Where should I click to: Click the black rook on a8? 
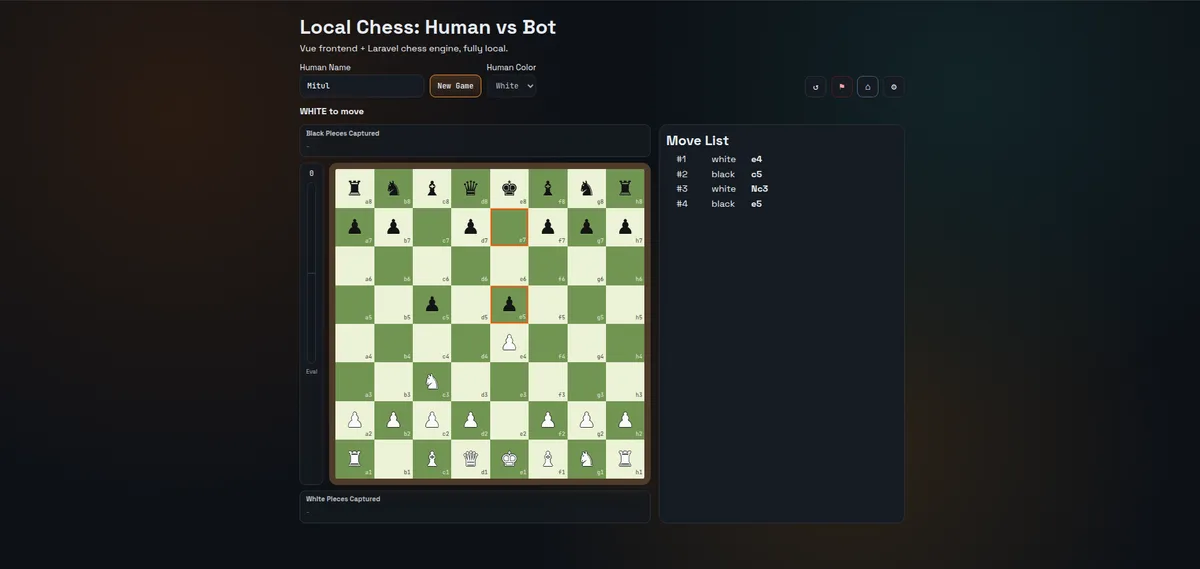[354, 188]
